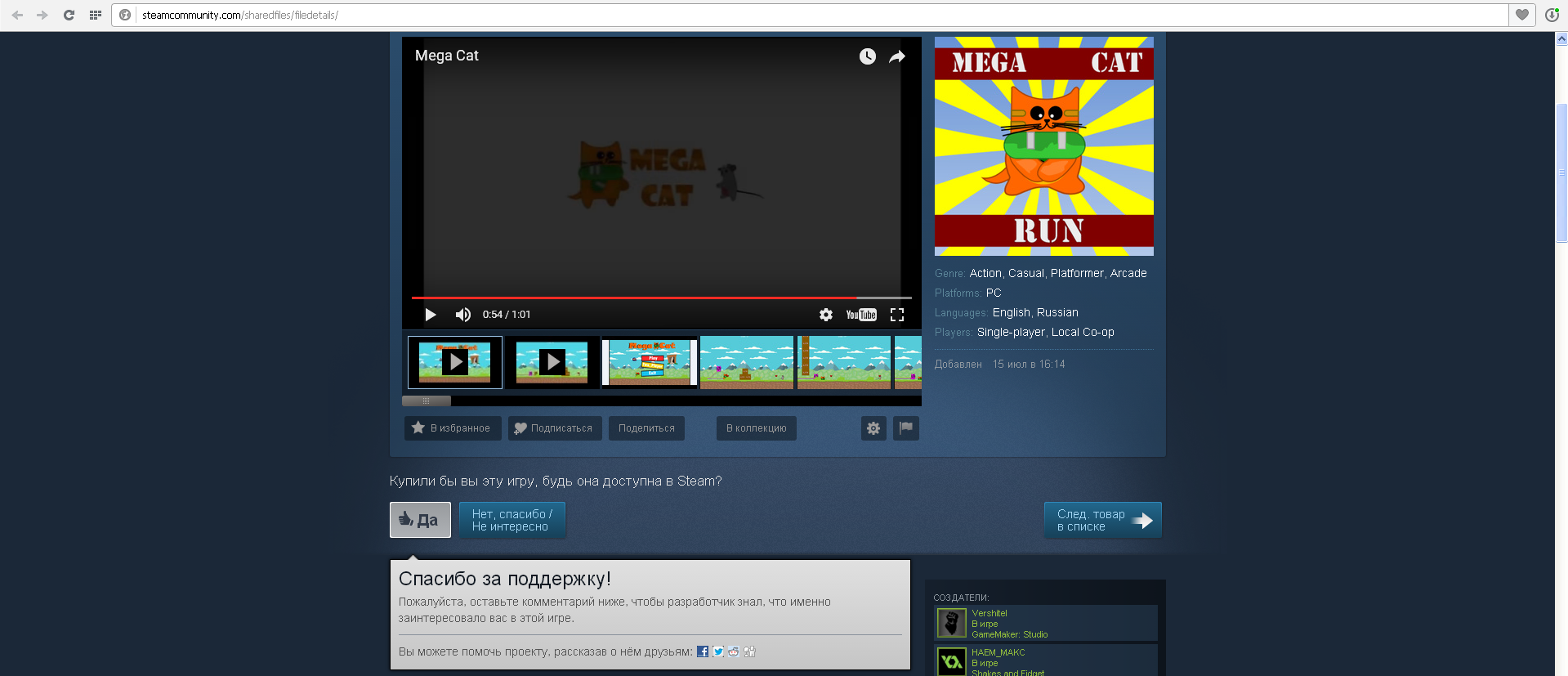This screenshot has height=676, width=1568.
Task: Click the gear icon beside В коллекцию
Action: pyautogui.click(x=873, y=428)
